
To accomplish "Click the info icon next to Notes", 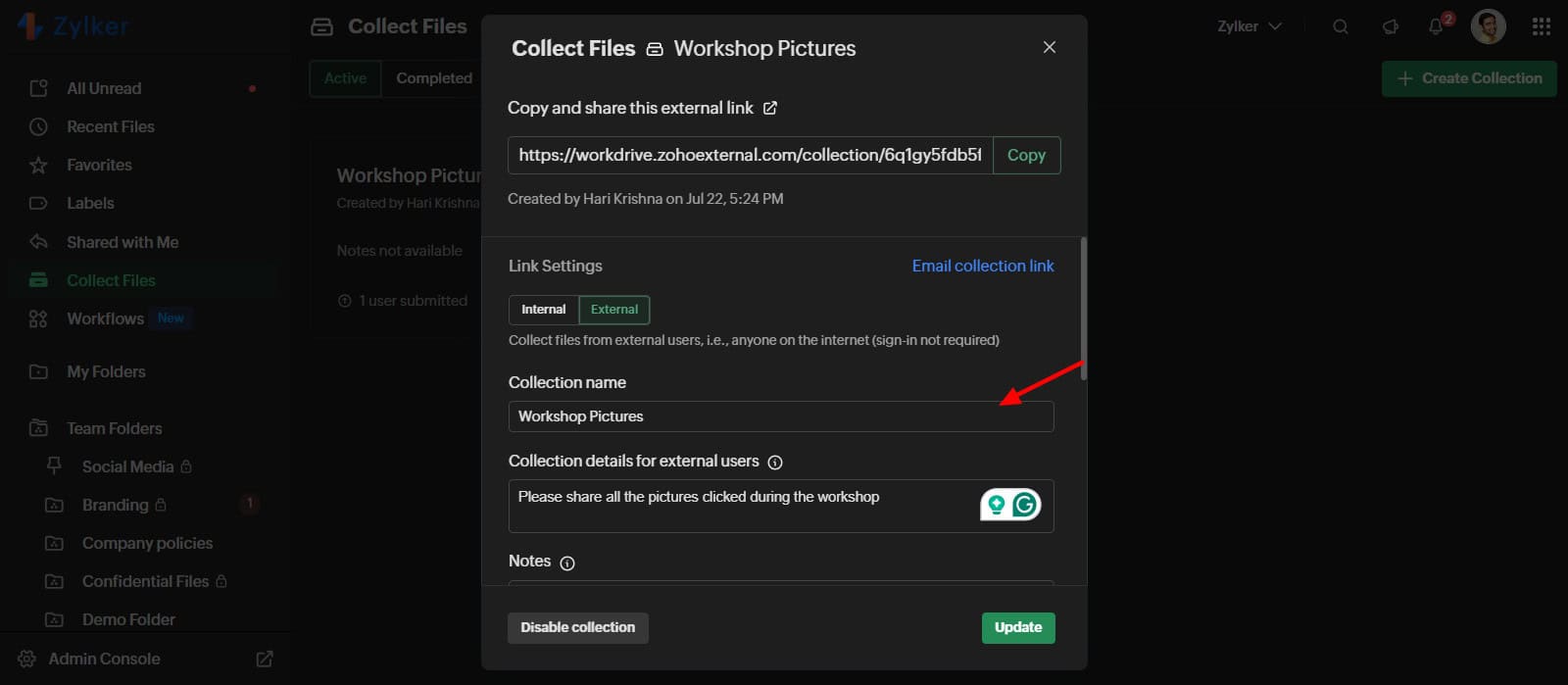I will pyautogui.click(x=566, y=563).
